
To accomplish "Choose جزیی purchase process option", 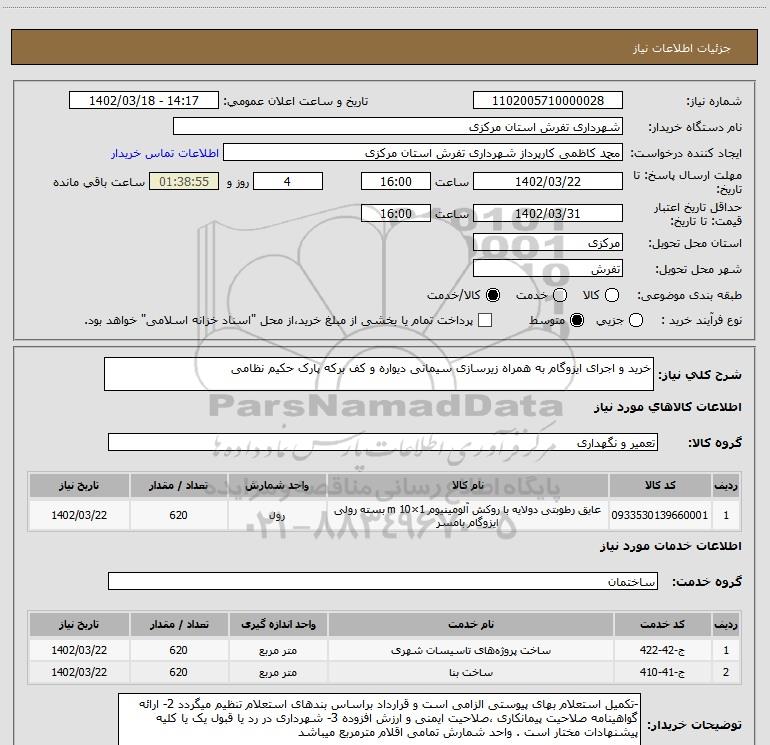I will click(636, 321).
